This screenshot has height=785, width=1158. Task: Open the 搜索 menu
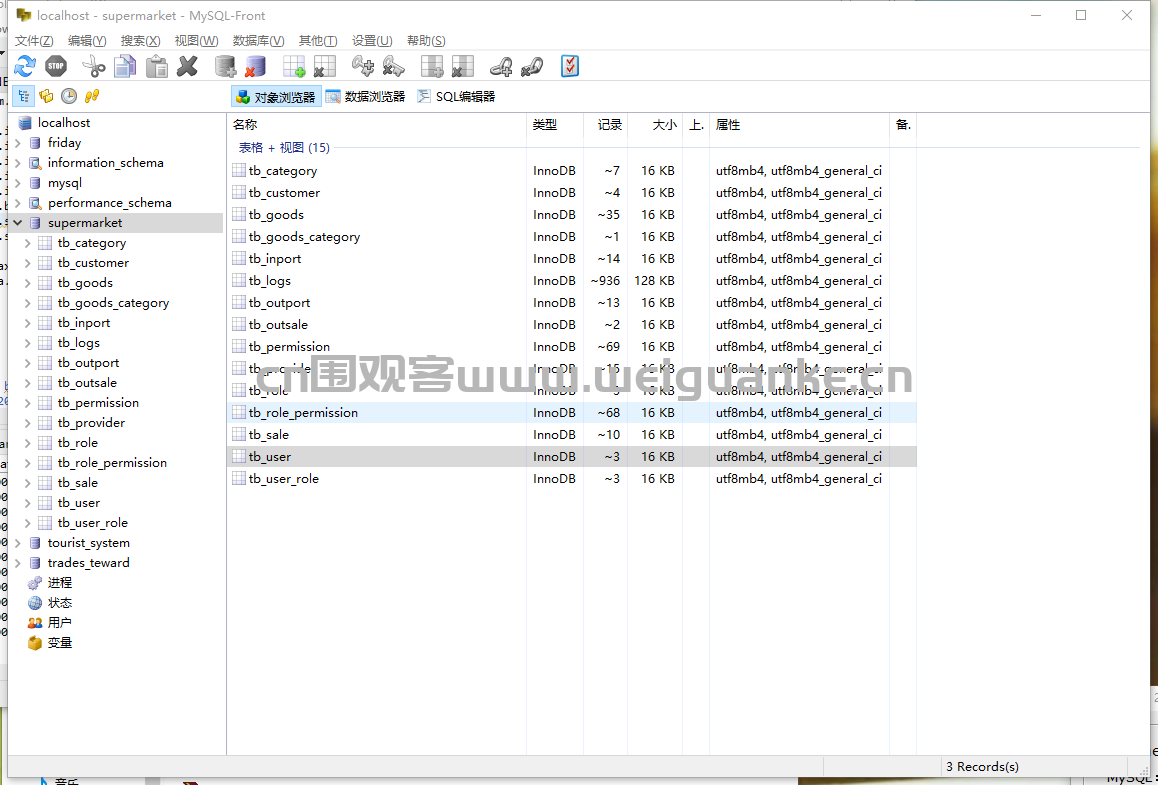coord(140,41)
